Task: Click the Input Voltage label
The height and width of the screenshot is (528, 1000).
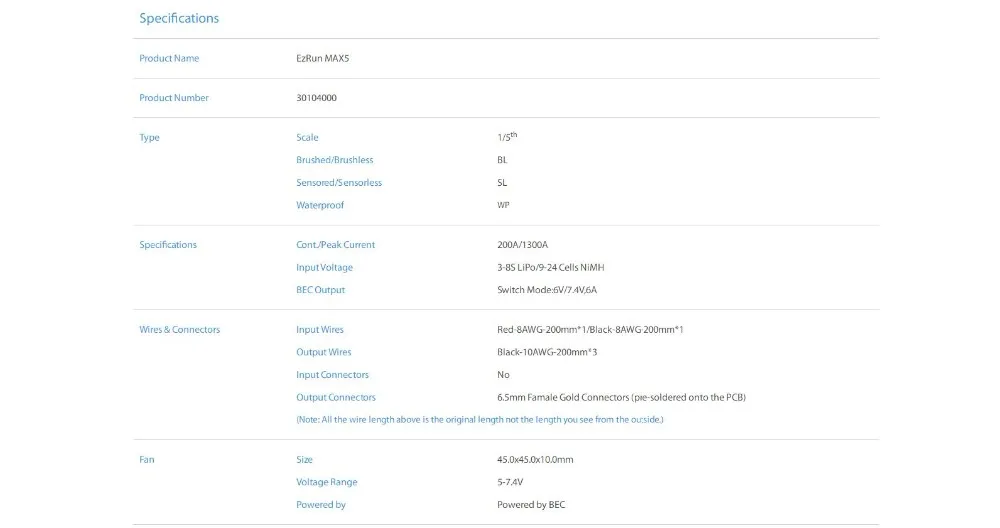Action: (x=324, y=267)
